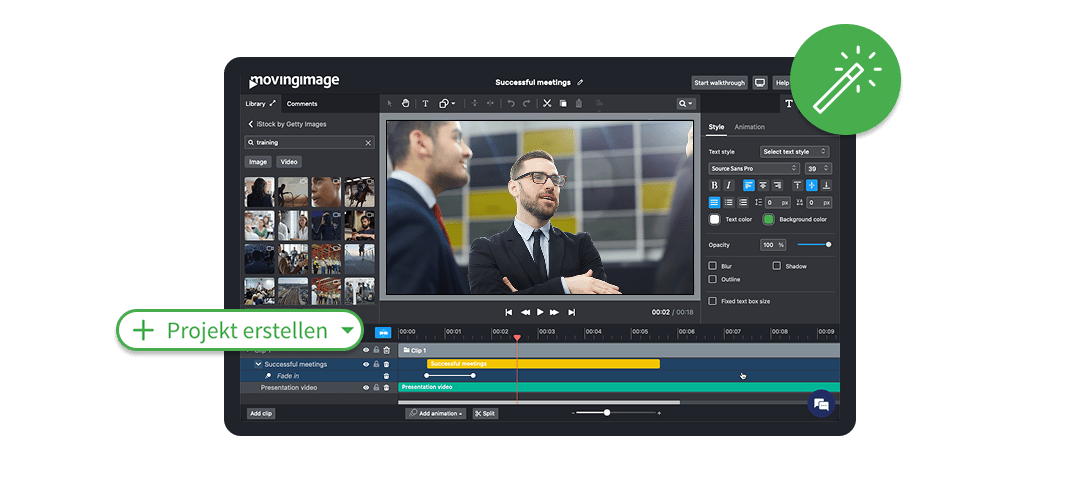Lock the Presentation video track
Image resolution: width=1080 pixels, height=492 pixels.
coord(376,388)
